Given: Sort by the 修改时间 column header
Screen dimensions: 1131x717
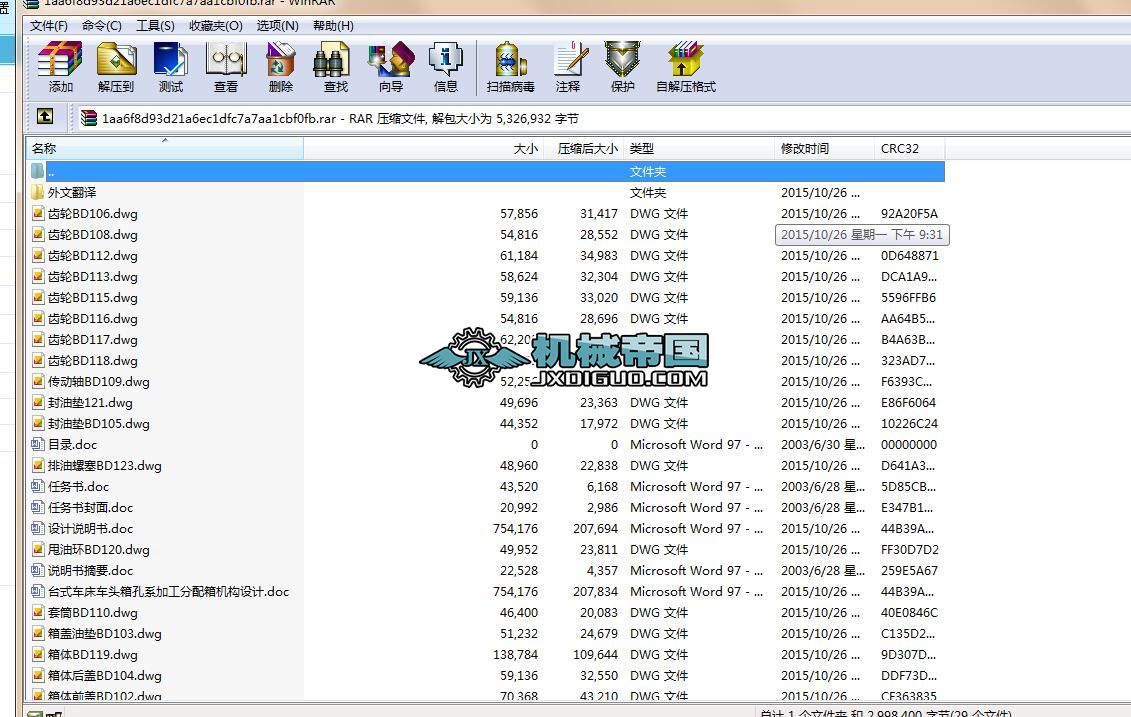Looking at the screenshot, I should [x=825, y=149].
